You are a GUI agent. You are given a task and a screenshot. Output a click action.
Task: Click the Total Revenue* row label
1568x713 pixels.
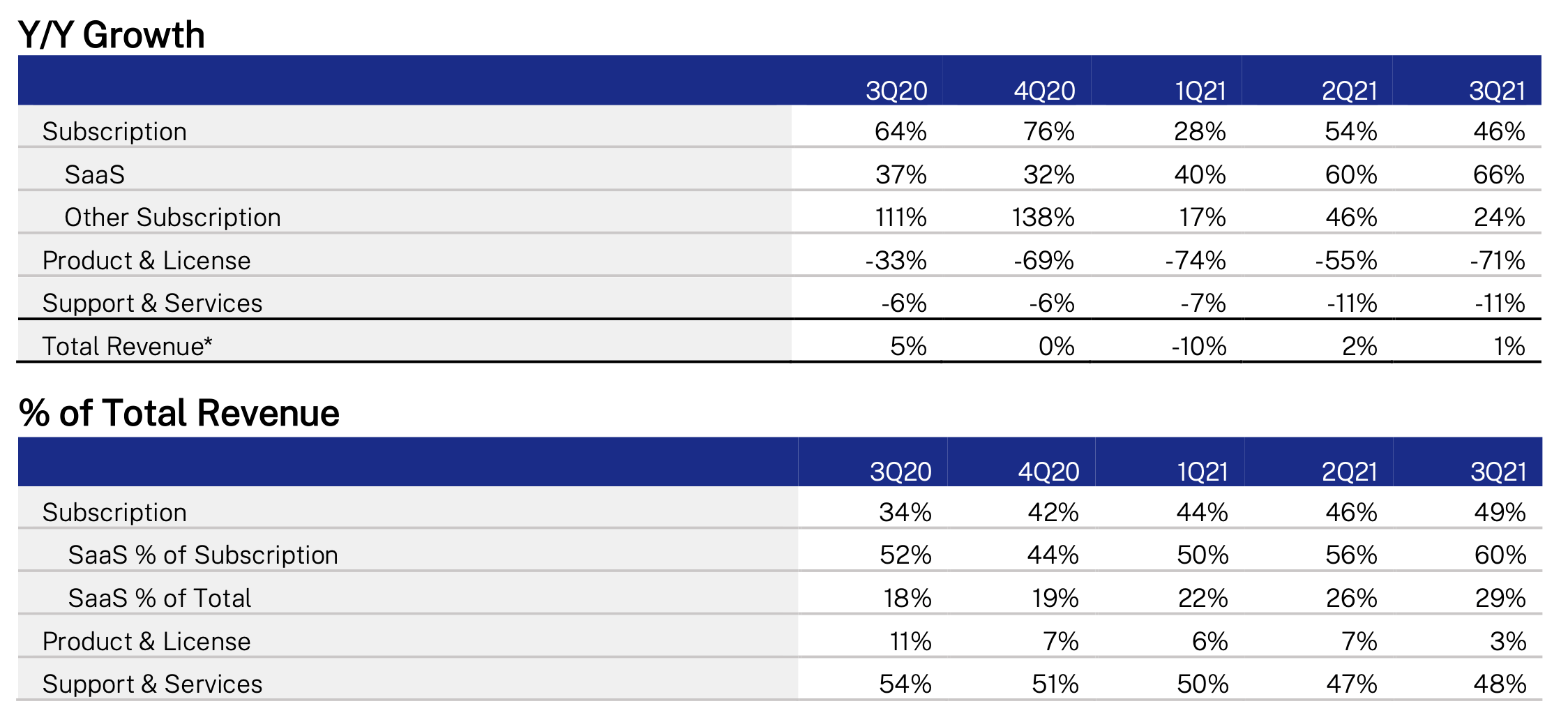pos(127,346)
